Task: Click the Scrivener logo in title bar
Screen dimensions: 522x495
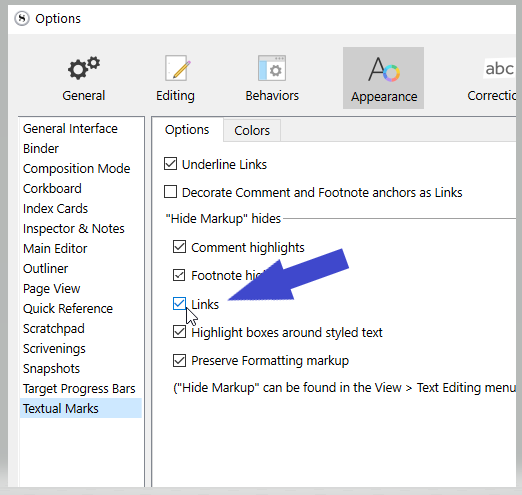Action: tap(22, 19)
